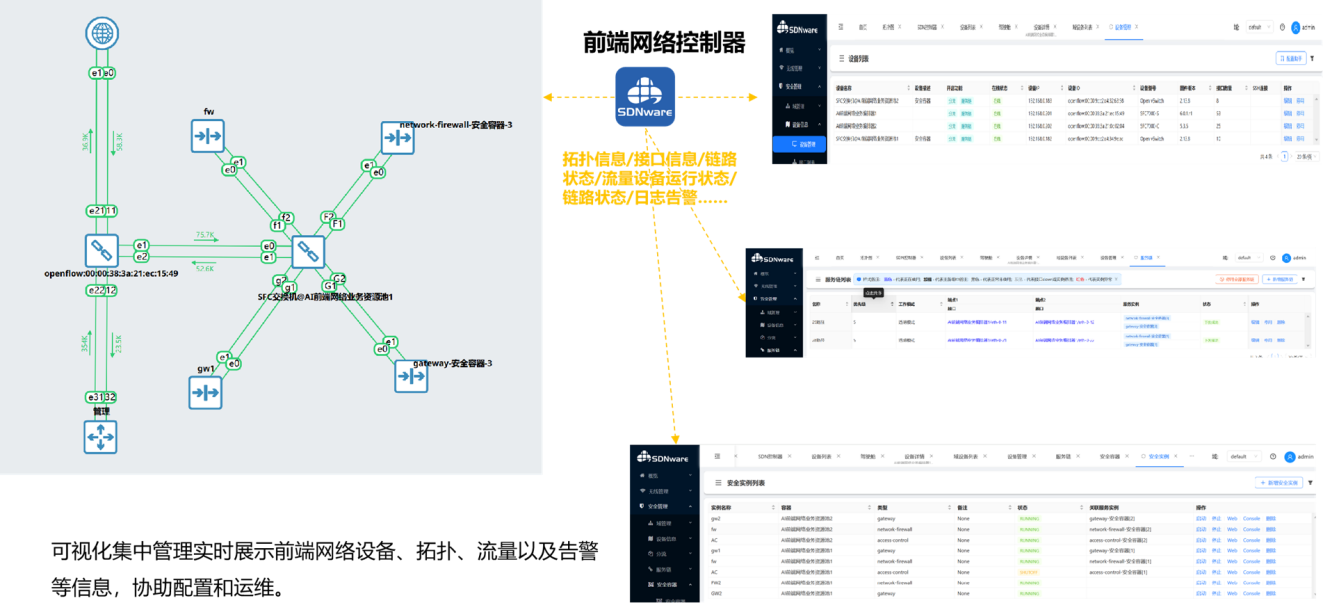Expand 无线管理 in bottom window sidebar
Image resolution: width=1323 pixels, height=603 pixels.
(x=664, y=491)
